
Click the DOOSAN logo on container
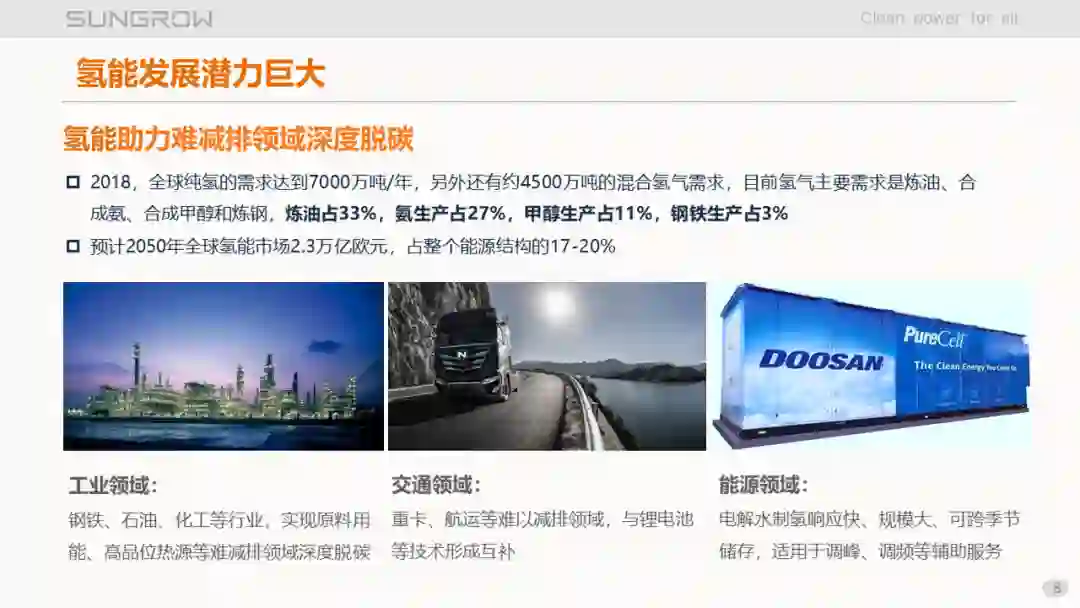click(x=821, y=359)
